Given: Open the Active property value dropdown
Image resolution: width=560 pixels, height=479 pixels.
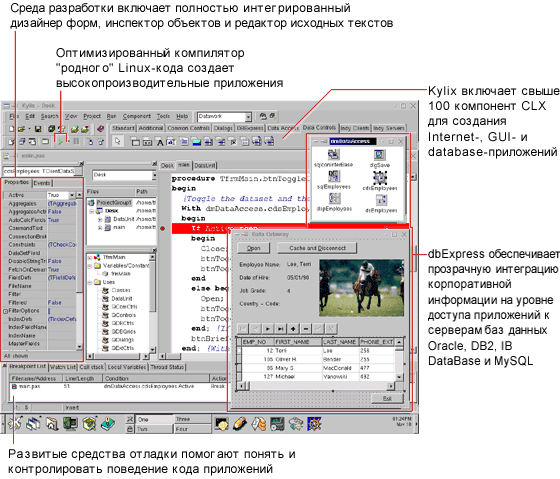Looking at the screenshot, I should click(72, 195).
